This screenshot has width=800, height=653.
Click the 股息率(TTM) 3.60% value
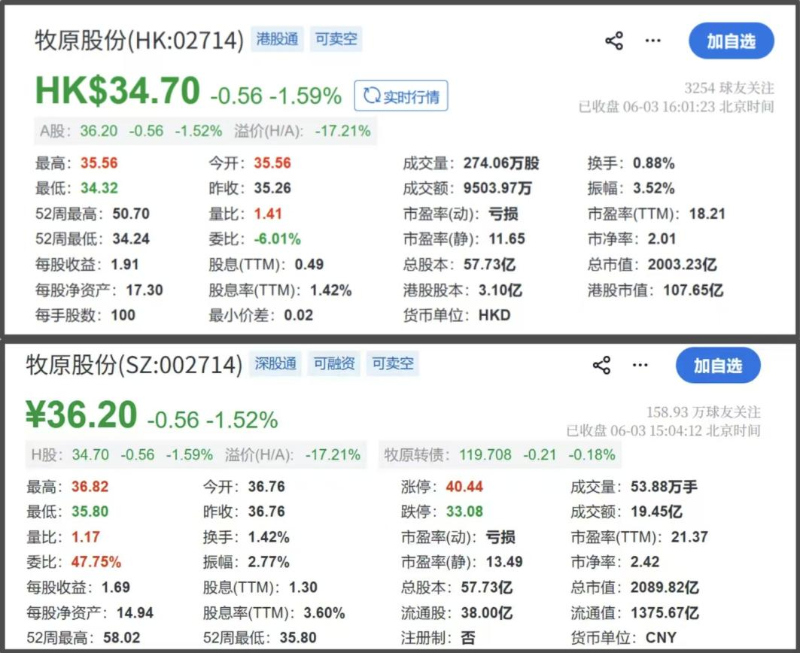[324, 613]
